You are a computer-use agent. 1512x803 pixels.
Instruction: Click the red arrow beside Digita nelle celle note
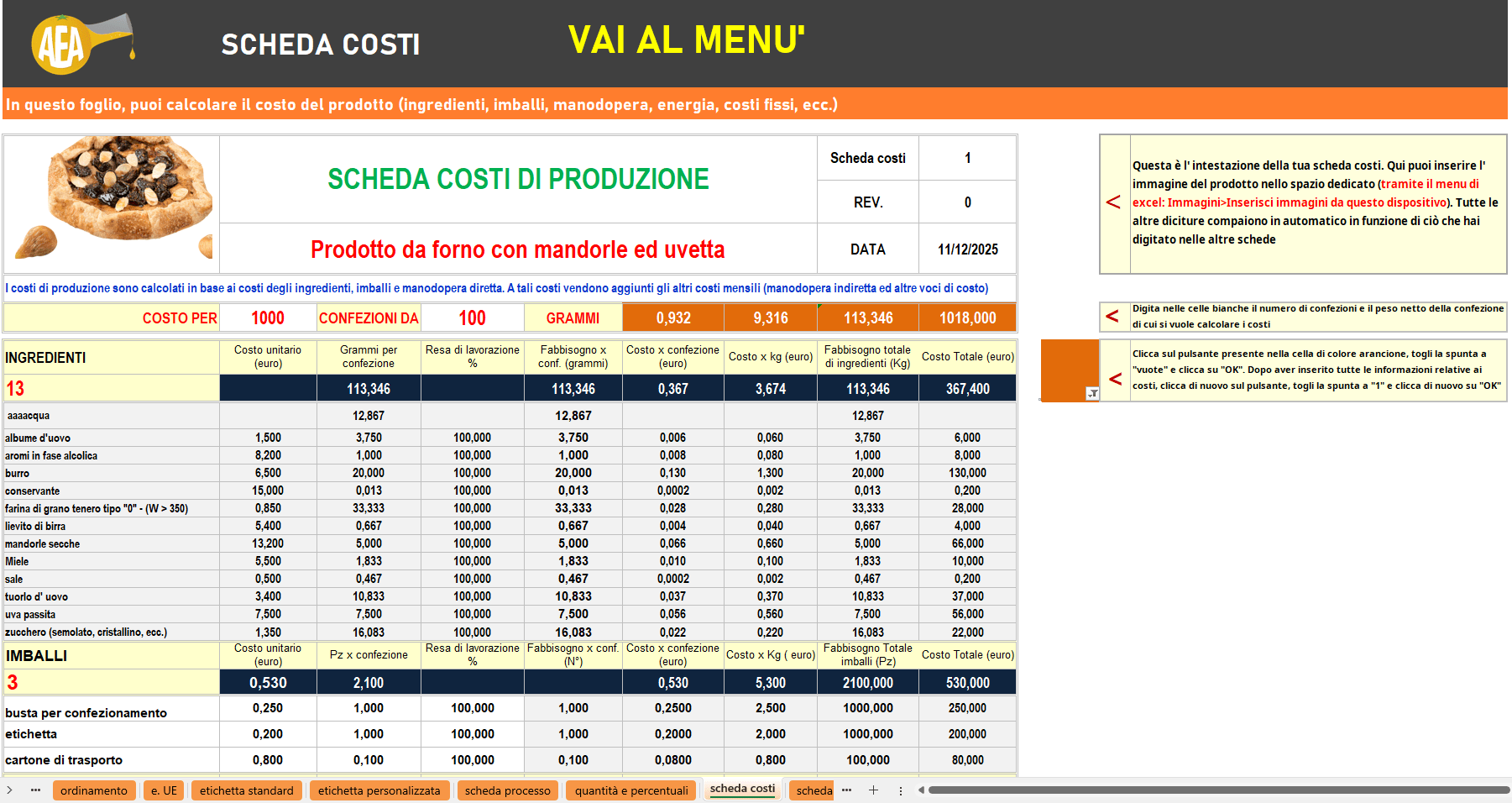(1112, 316)
